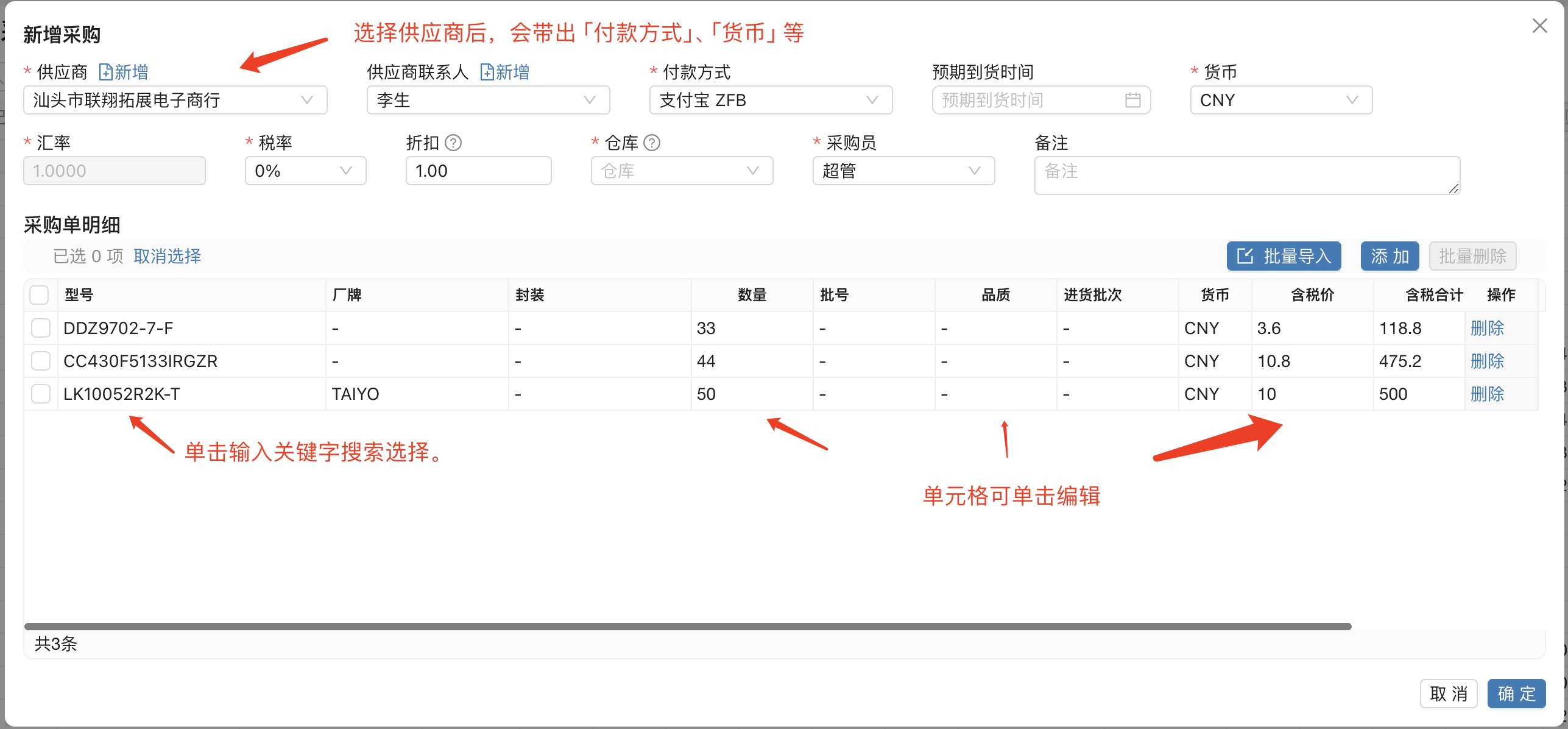Click the calendar icon in 预期到货时间 field
Screen dimensions: 1568x729
point(1132,100)
